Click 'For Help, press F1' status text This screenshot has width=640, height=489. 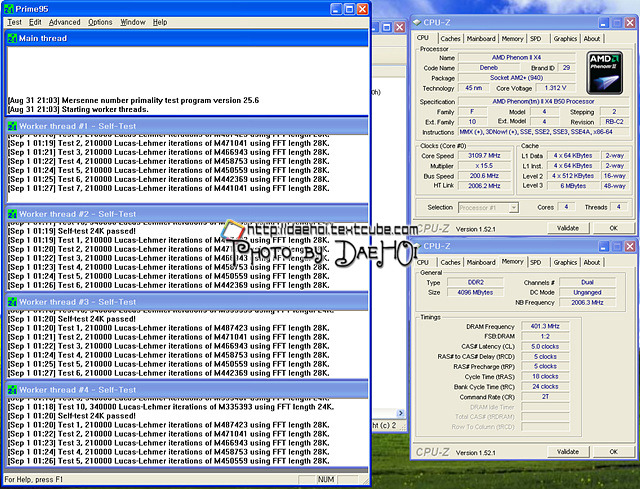tap(34, 480)
